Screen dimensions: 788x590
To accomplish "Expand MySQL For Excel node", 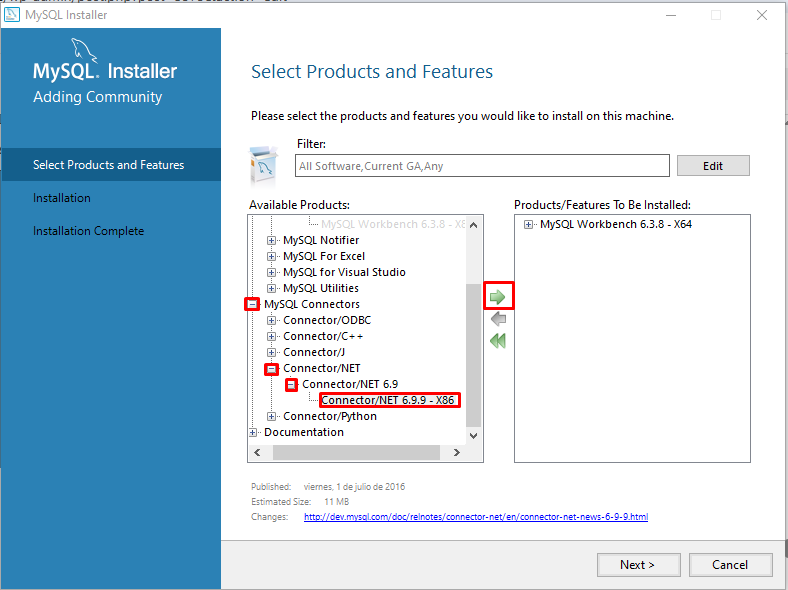I will (x=271, y=256).
